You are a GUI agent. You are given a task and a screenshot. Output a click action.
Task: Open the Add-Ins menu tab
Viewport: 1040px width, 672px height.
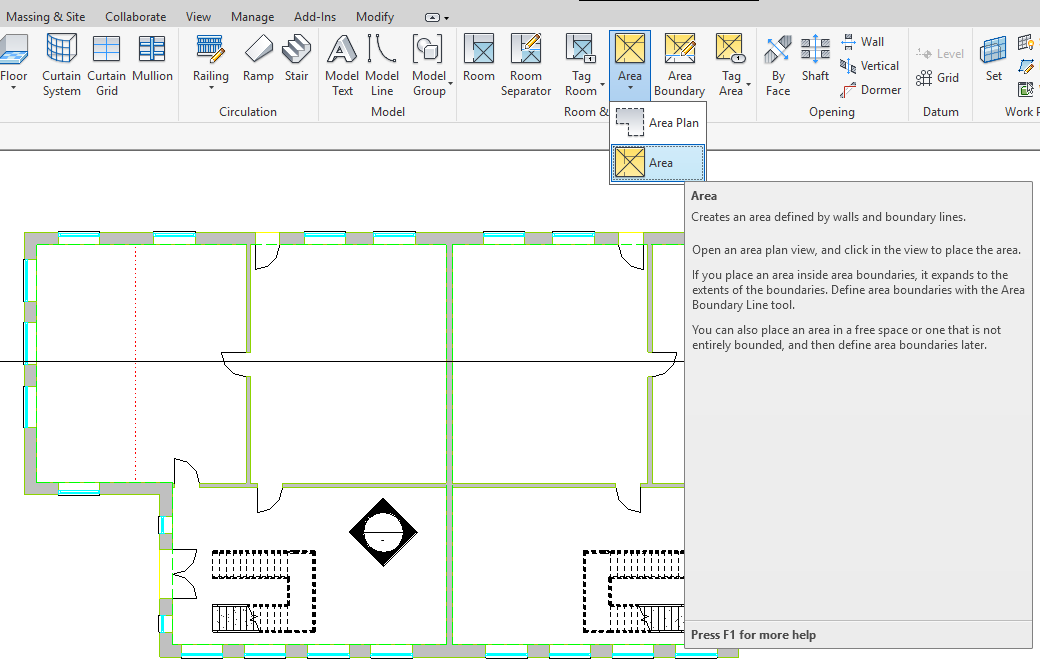click(314, 16)
